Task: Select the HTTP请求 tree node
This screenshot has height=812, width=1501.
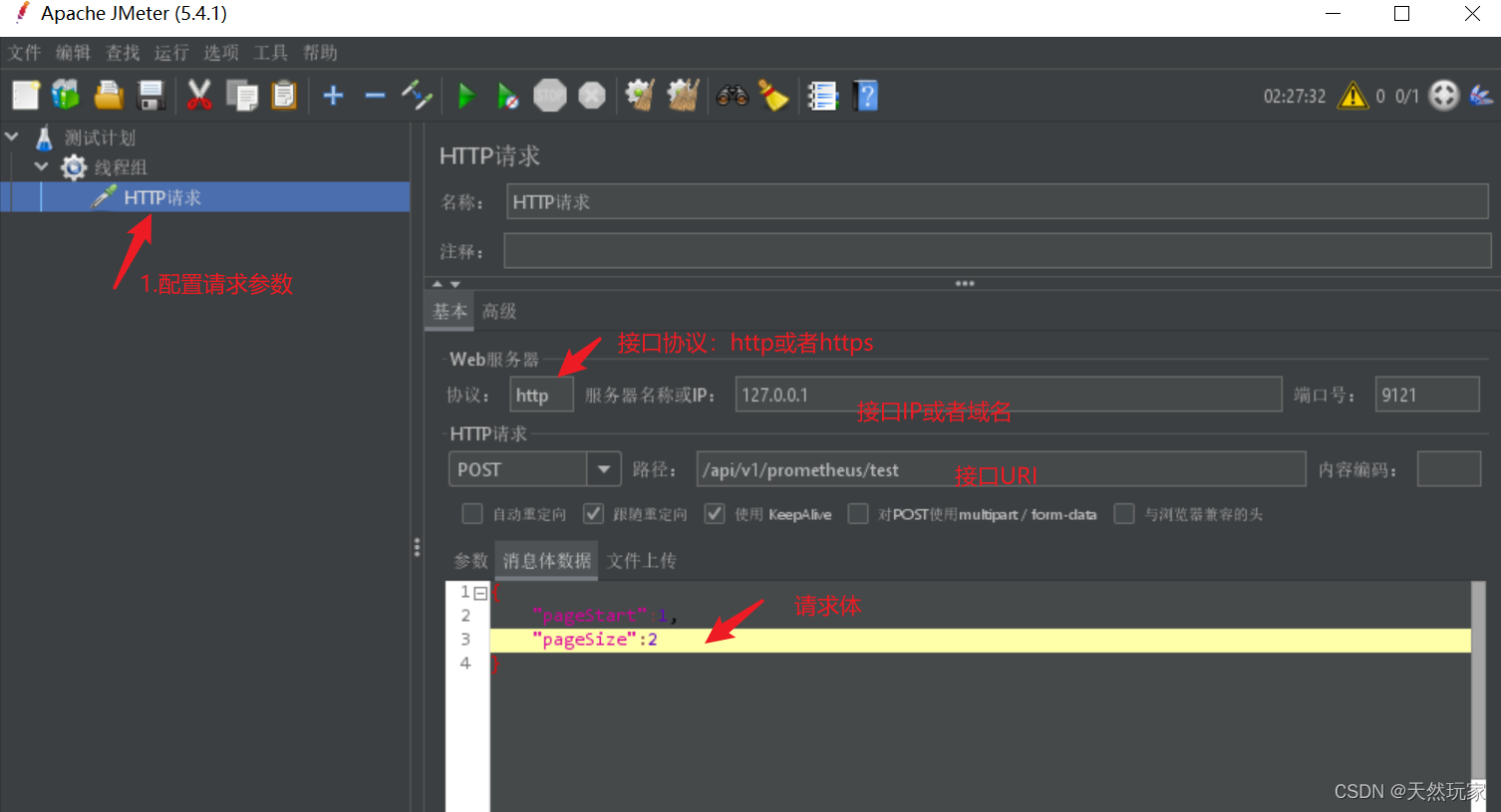Action: pyautogui.click(x=162, y=197)
